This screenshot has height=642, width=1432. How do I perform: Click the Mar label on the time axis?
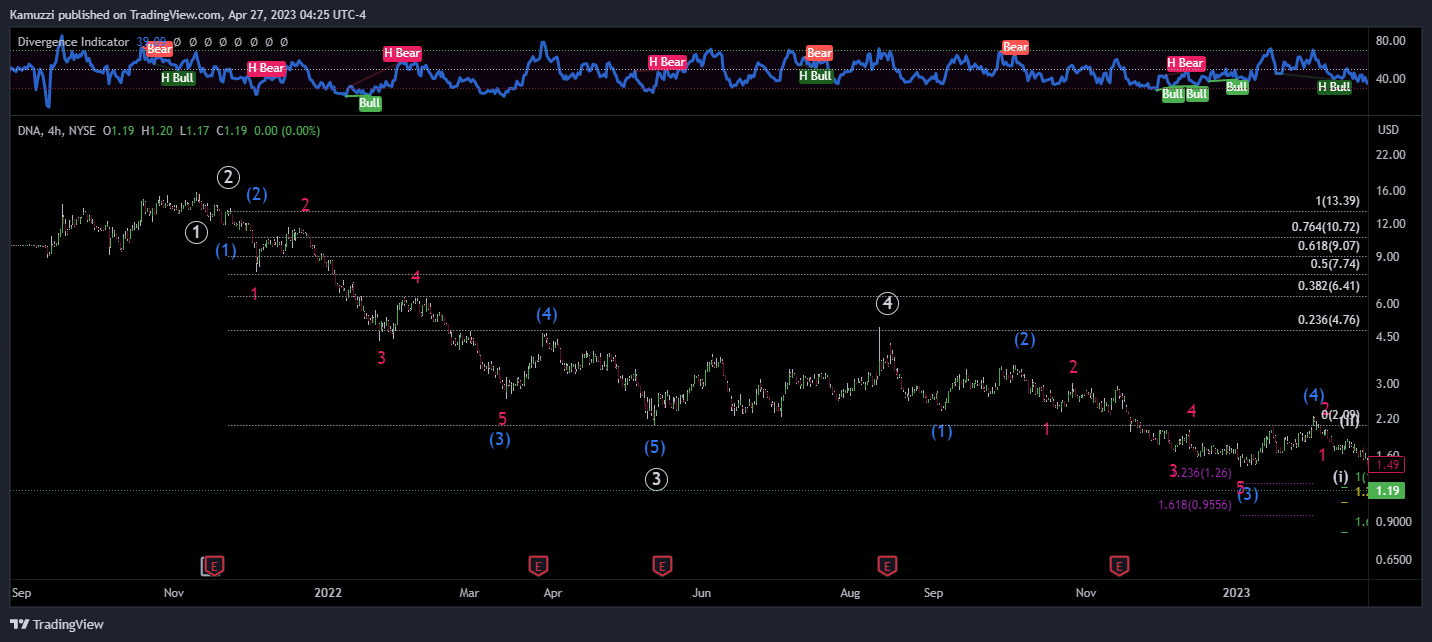pos(469,592)
